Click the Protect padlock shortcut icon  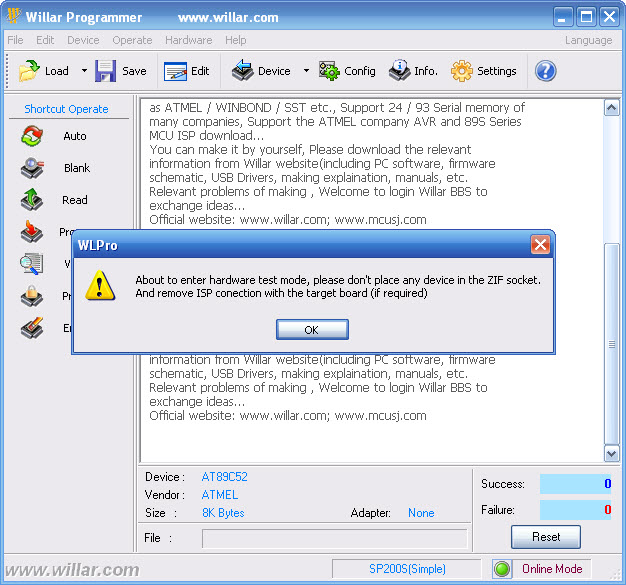(32, 296)
